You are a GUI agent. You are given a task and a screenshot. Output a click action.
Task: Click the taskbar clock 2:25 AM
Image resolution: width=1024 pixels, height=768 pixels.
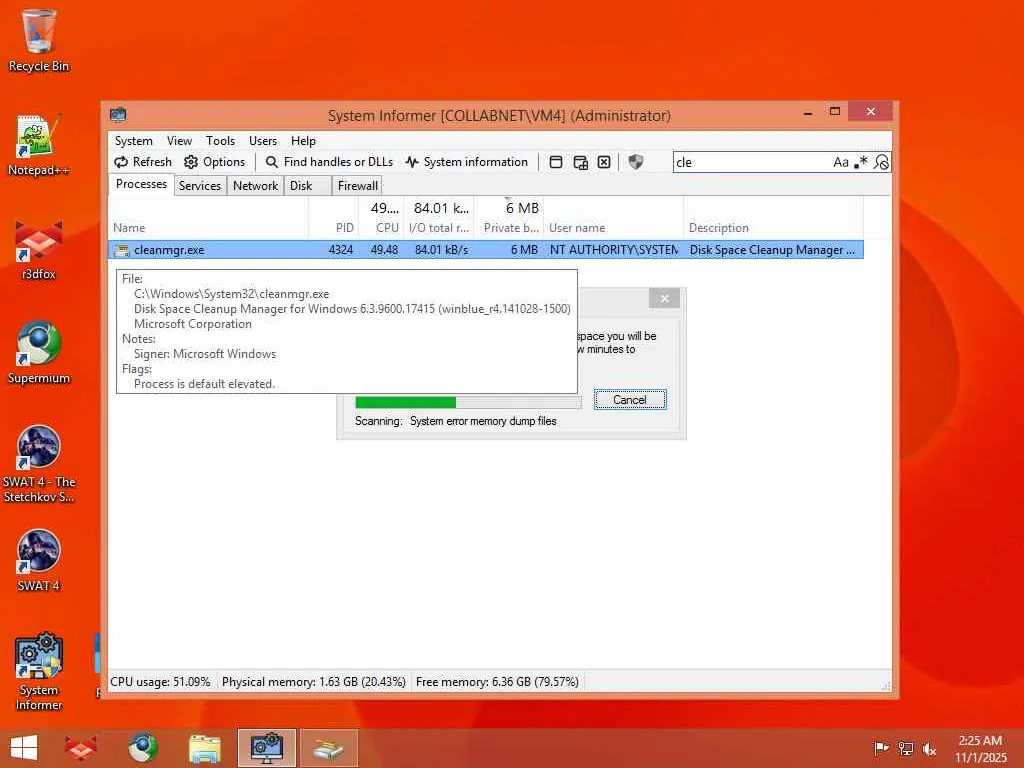coord(980,748)
